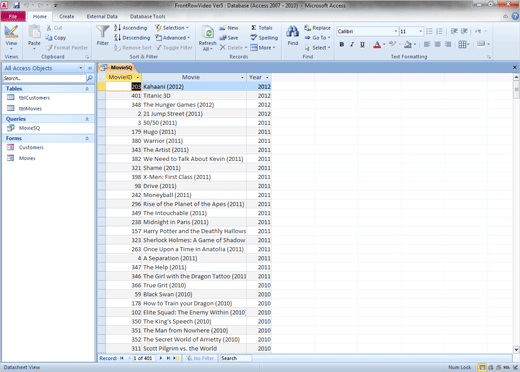Apply the background fill color
The width and height of the screenshot is (520, 372).
(x=408, y=44)
